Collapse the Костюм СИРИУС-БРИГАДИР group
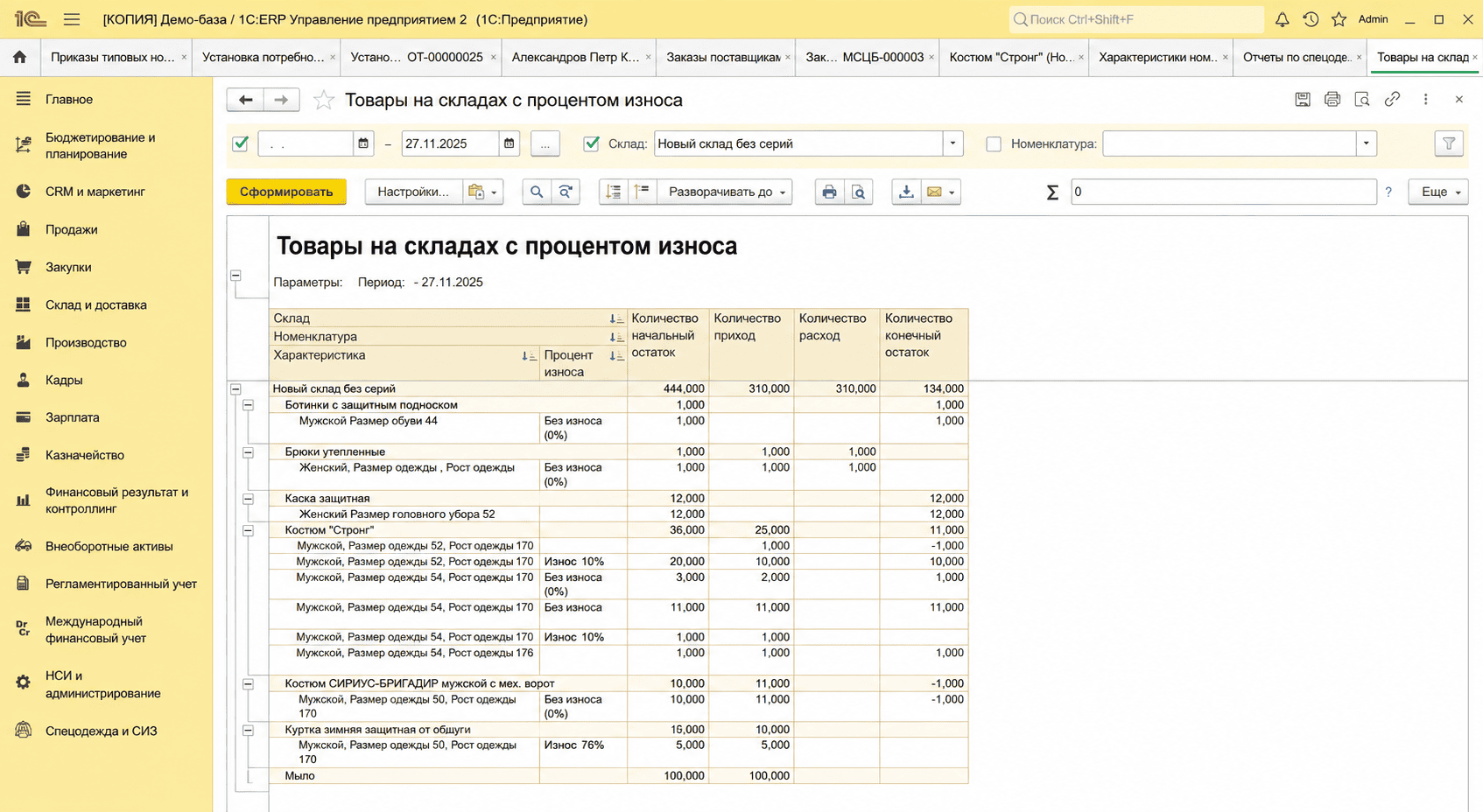Image resolution: width=1483 pixels, height=812 pixels. [249, 684]
